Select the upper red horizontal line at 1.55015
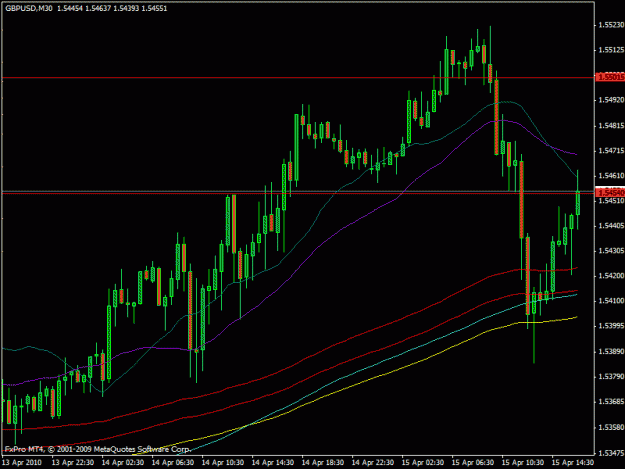The height and width of the screenshot is (469, 625). click(298, 78)
